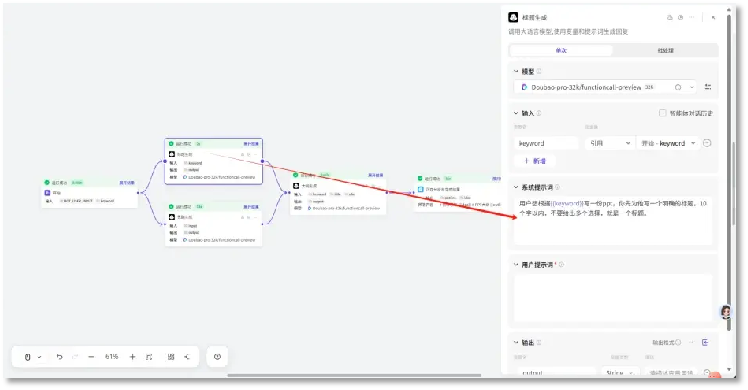Collapse the 输出 section
Screen dimensions: 748x390
(516, 342)
